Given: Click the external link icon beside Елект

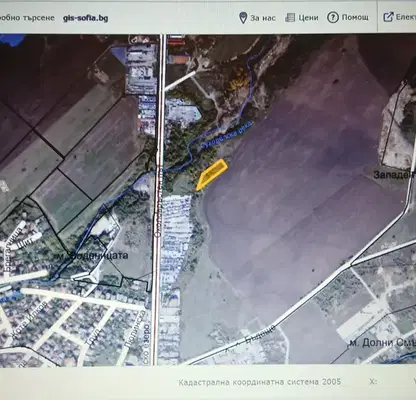Looking at the screenshot, I should pyautogui.click(x=388, y=17).
